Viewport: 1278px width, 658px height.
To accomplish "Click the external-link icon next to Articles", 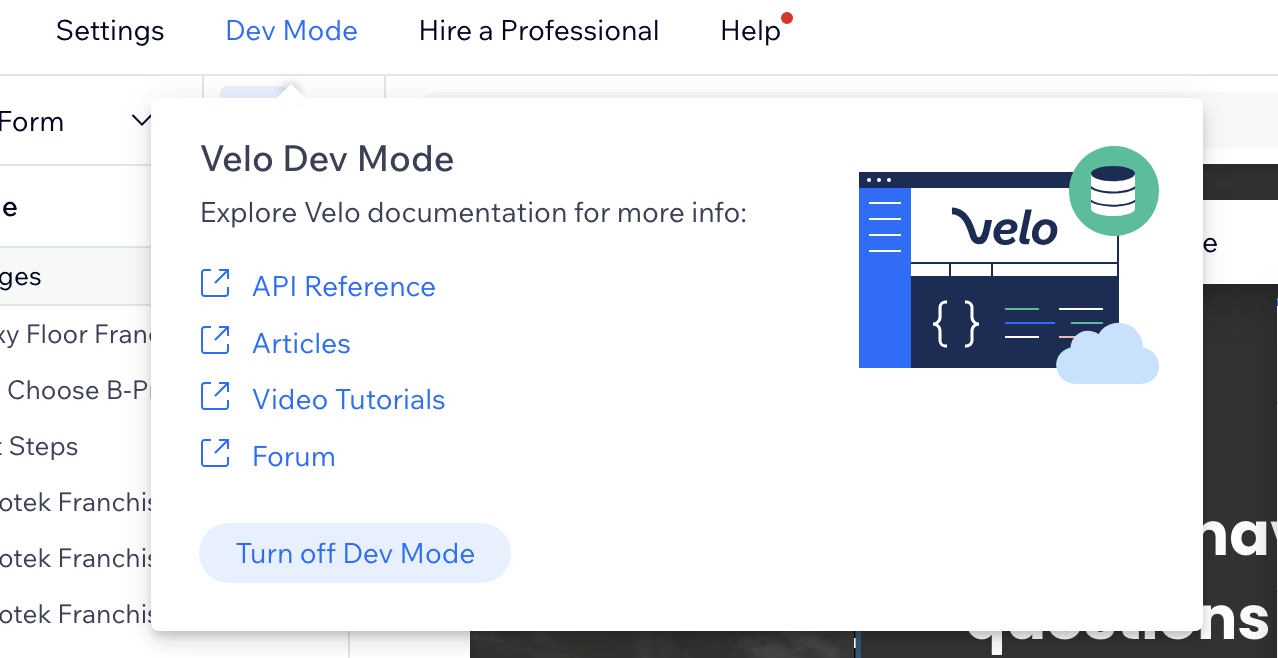I will [215, 341].
